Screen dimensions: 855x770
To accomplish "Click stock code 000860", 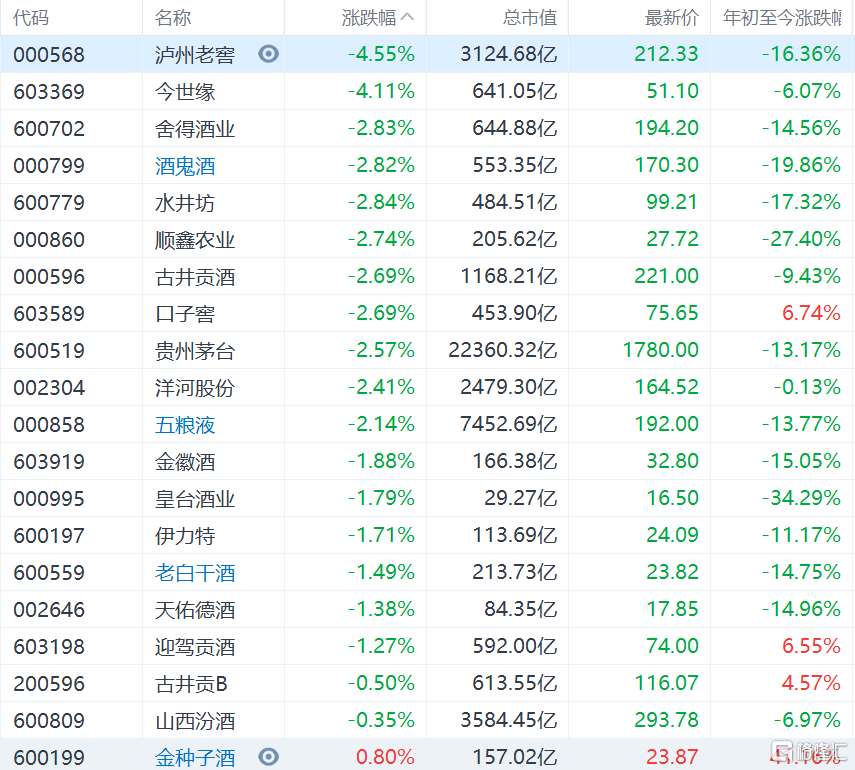I will tap(49, 240).
